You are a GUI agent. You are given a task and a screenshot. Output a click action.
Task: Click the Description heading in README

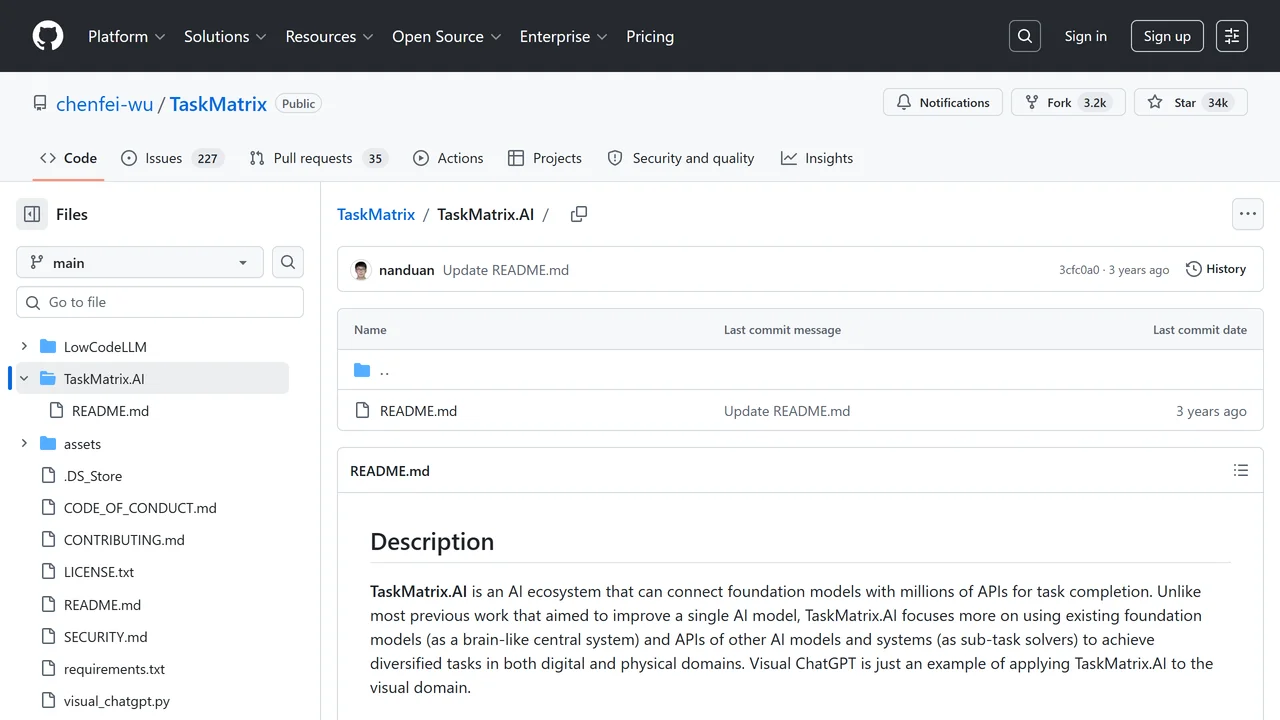coord(432,541)
